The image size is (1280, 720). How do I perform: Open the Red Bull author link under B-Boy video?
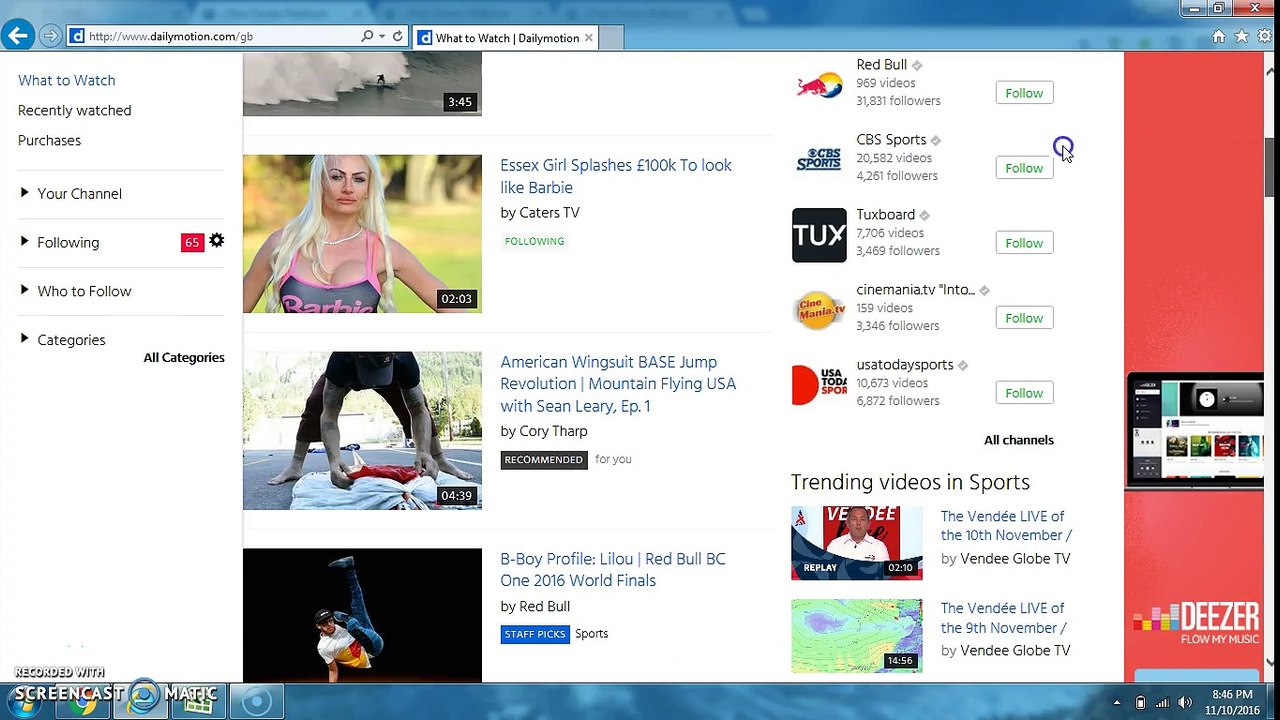[x=544, y=606]
